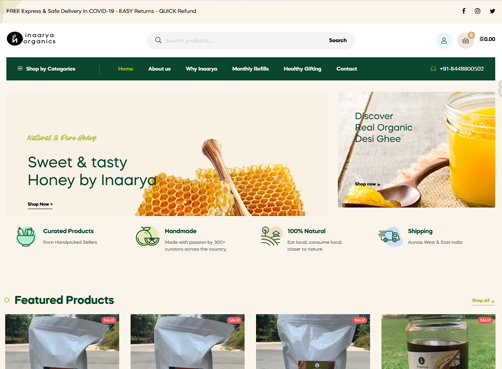
Task: Open the user account icon
Action: point(444,41)
